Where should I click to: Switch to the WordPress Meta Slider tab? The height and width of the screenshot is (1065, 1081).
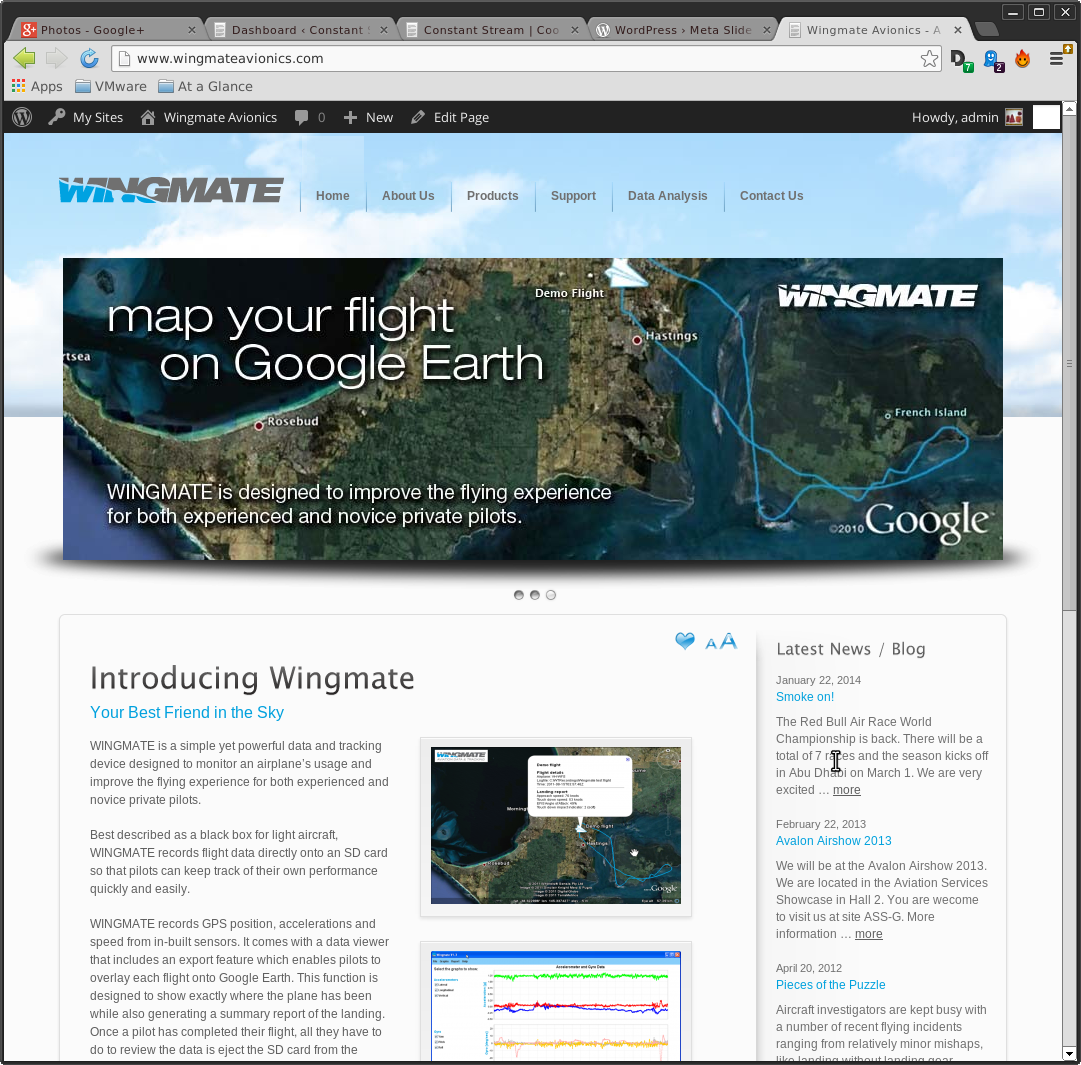tap(683, 30)
